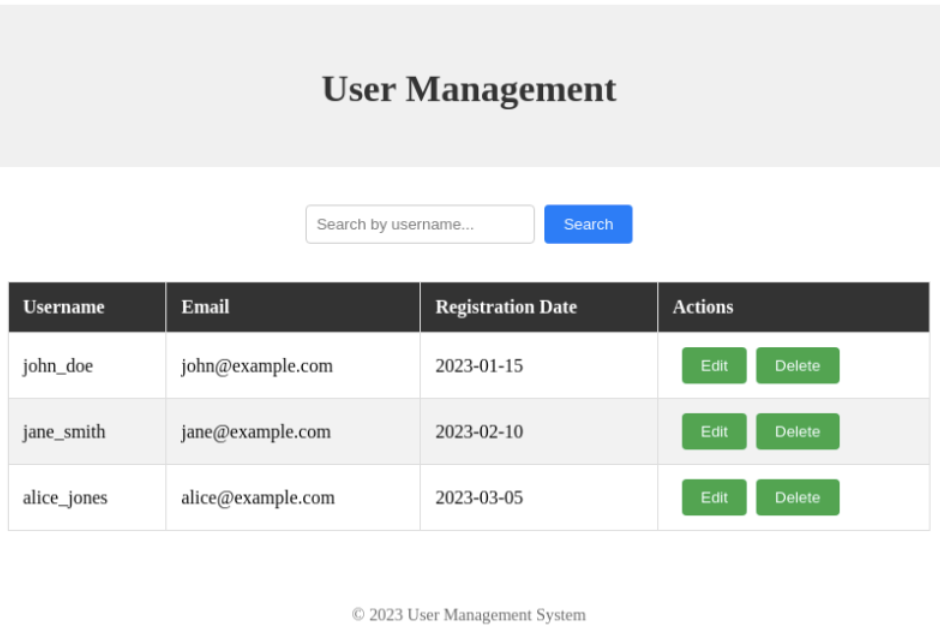Click the 2023 User Management System footer
Screen dimensions: 940x634
[x=469, y=615]
